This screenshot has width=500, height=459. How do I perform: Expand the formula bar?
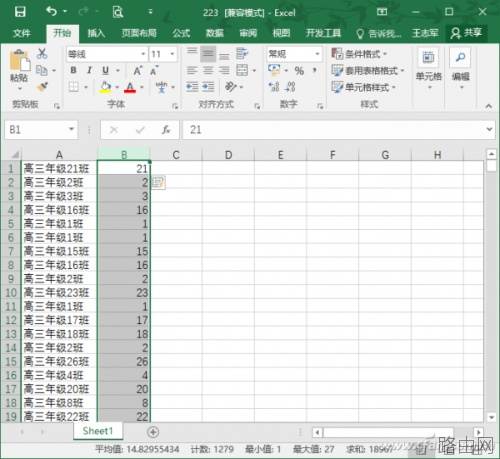(489, 129)
